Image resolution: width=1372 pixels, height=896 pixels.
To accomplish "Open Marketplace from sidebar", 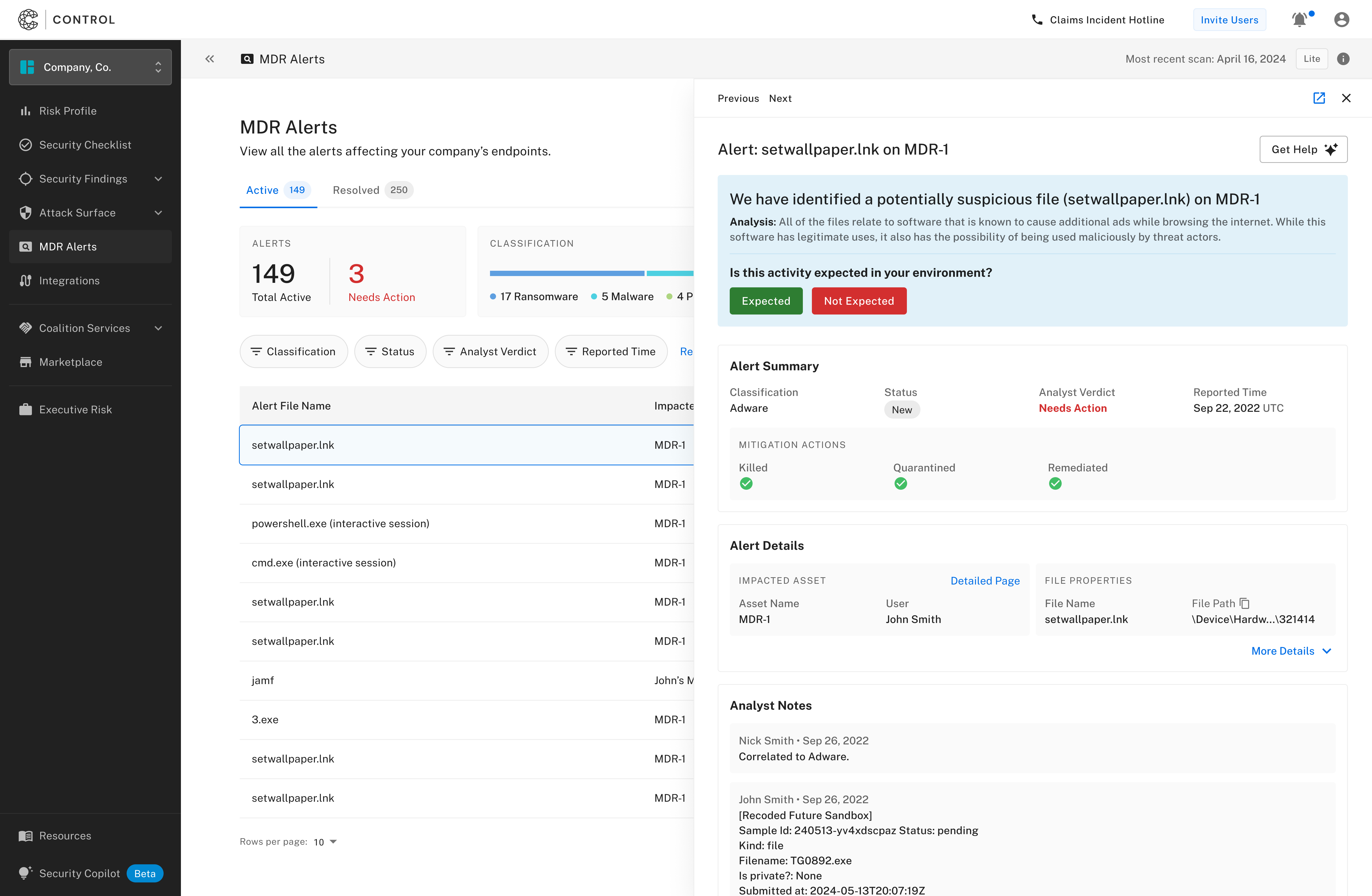I will pyautogui.click(x=90, y=362).
